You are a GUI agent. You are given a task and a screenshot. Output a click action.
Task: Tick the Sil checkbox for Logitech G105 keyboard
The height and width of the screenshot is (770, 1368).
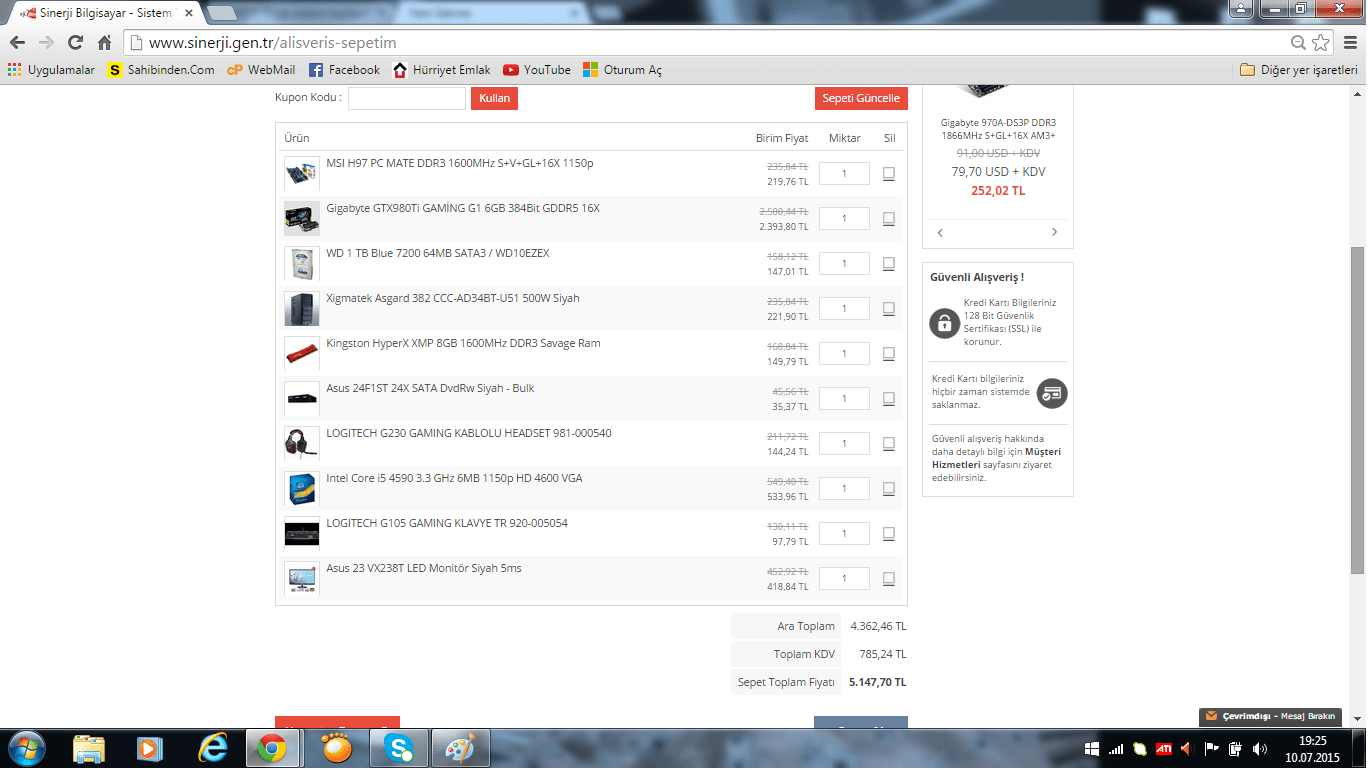[x=888, y=533]
